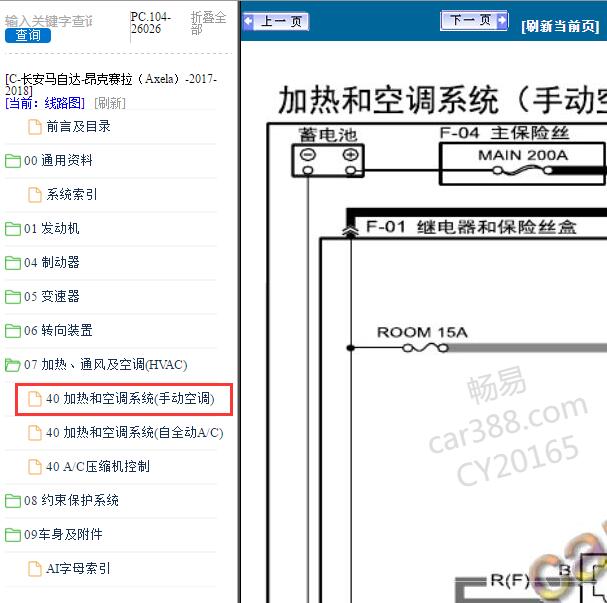Click the open folder icon of 07 HVAC
This screenshot has height=603, width=607.
[x=13, y=365]
